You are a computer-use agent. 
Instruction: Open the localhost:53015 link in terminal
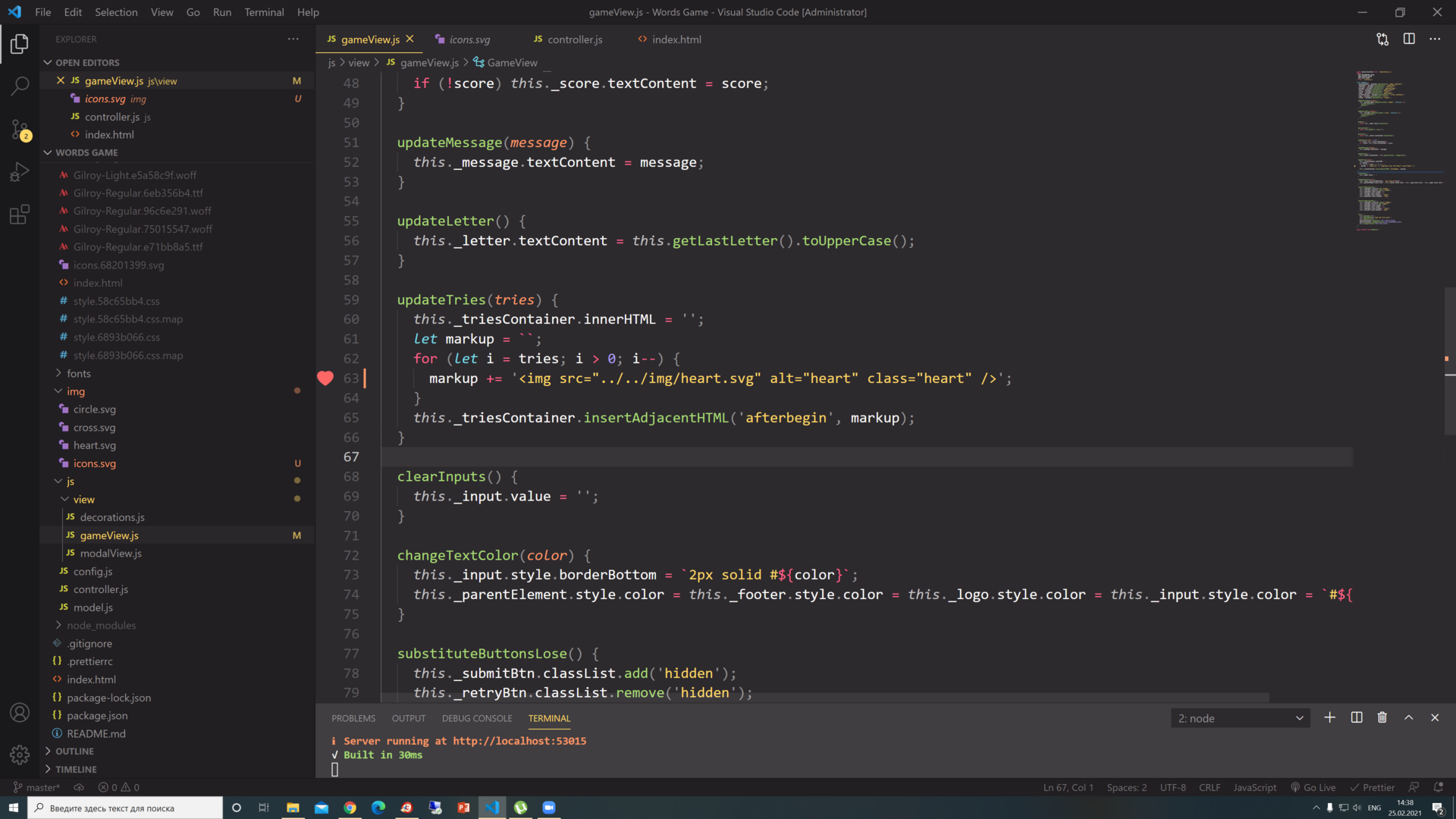click(x=519, y=741)
